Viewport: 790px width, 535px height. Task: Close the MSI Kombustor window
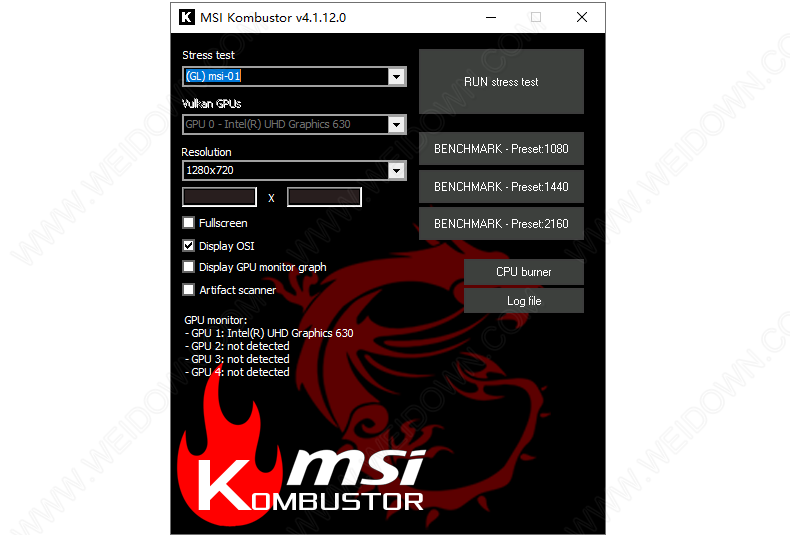[x=582, y=17]
